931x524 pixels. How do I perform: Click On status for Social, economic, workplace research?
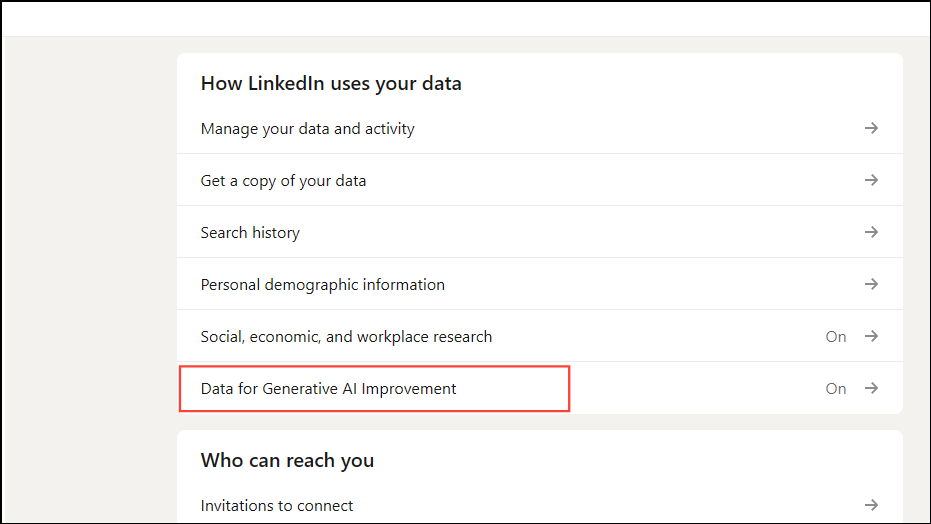pyautogui.click(x=836, y=337)
